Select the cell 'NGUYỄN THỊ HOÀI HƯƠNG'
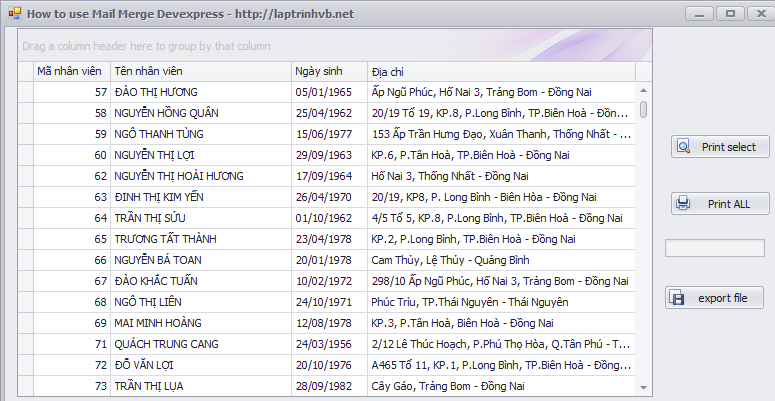 tap(201, 176)
